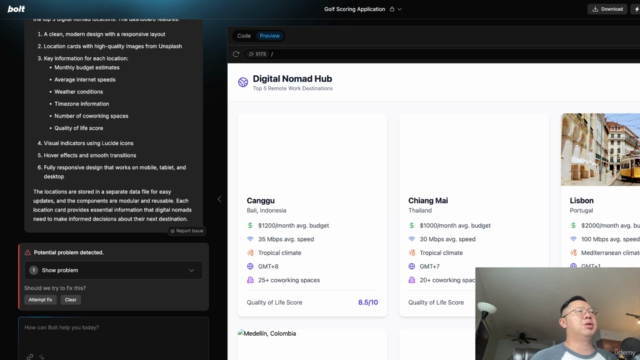The image size is (640, 360).
Task: Click the Bolt logo
Action: 16,9
